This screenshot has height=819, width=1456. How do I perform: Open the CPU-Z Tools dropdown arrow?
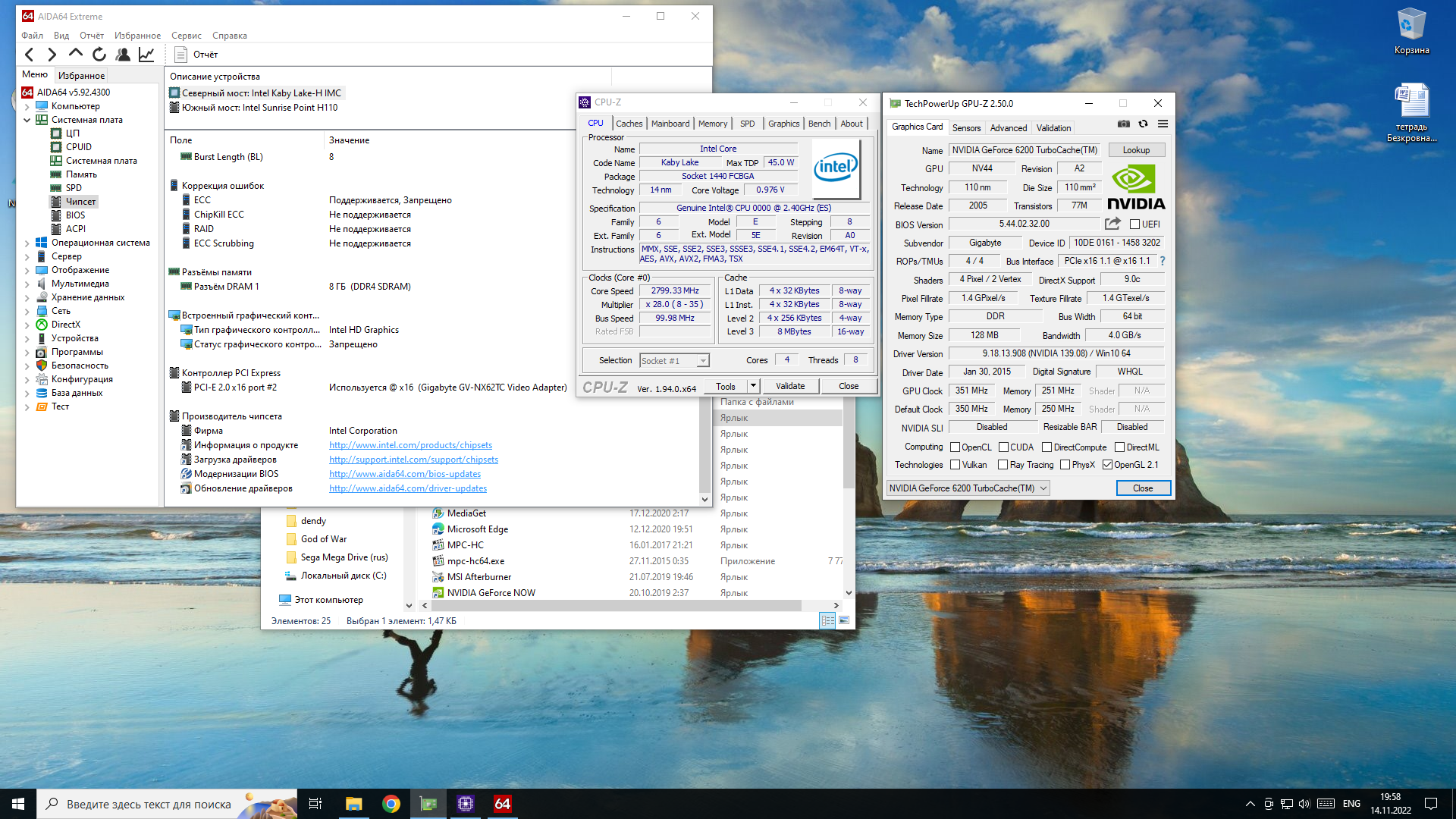753,386
